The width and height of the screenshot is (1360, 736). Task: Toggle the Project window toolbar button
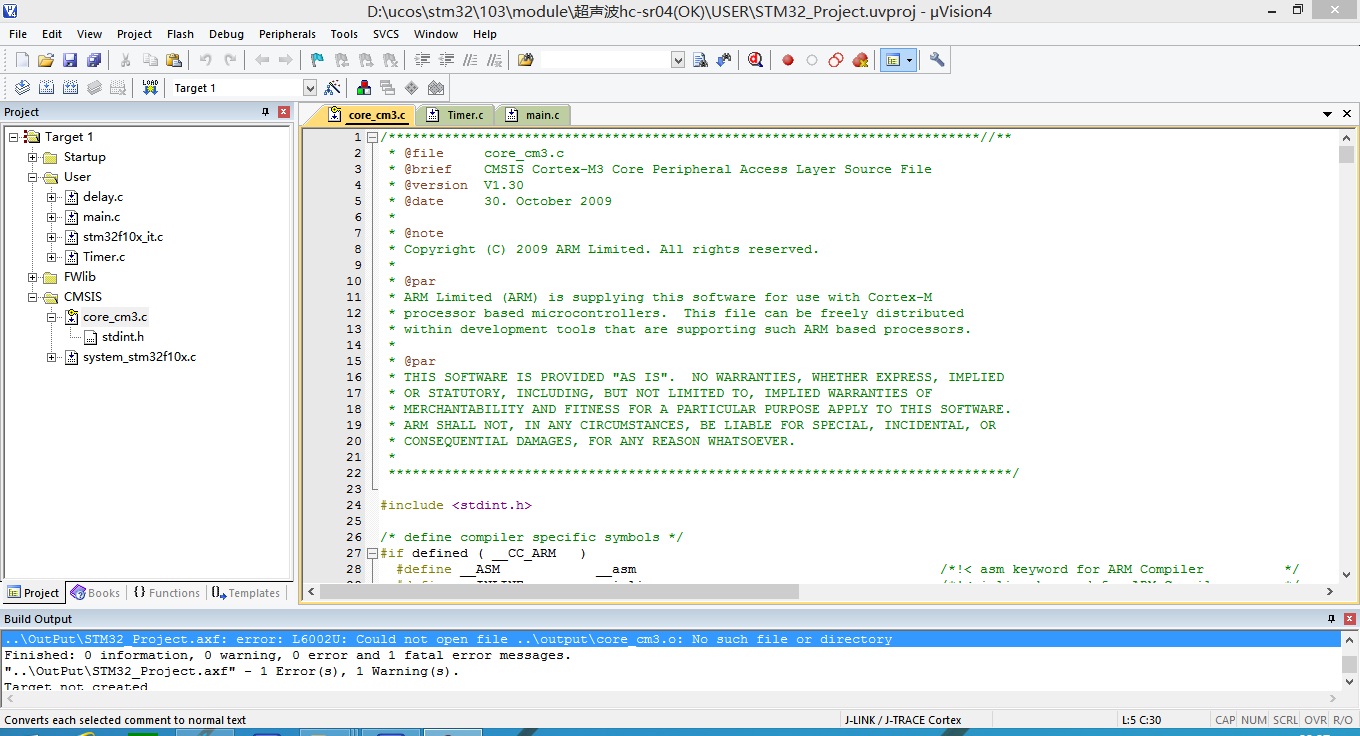(892, 60)
